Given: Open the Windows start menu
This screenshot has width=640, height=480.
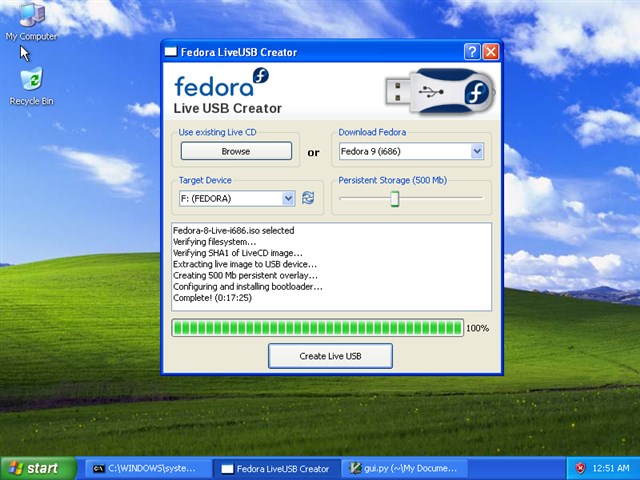Looking at the screenshot, I should [x=38, y=468].
